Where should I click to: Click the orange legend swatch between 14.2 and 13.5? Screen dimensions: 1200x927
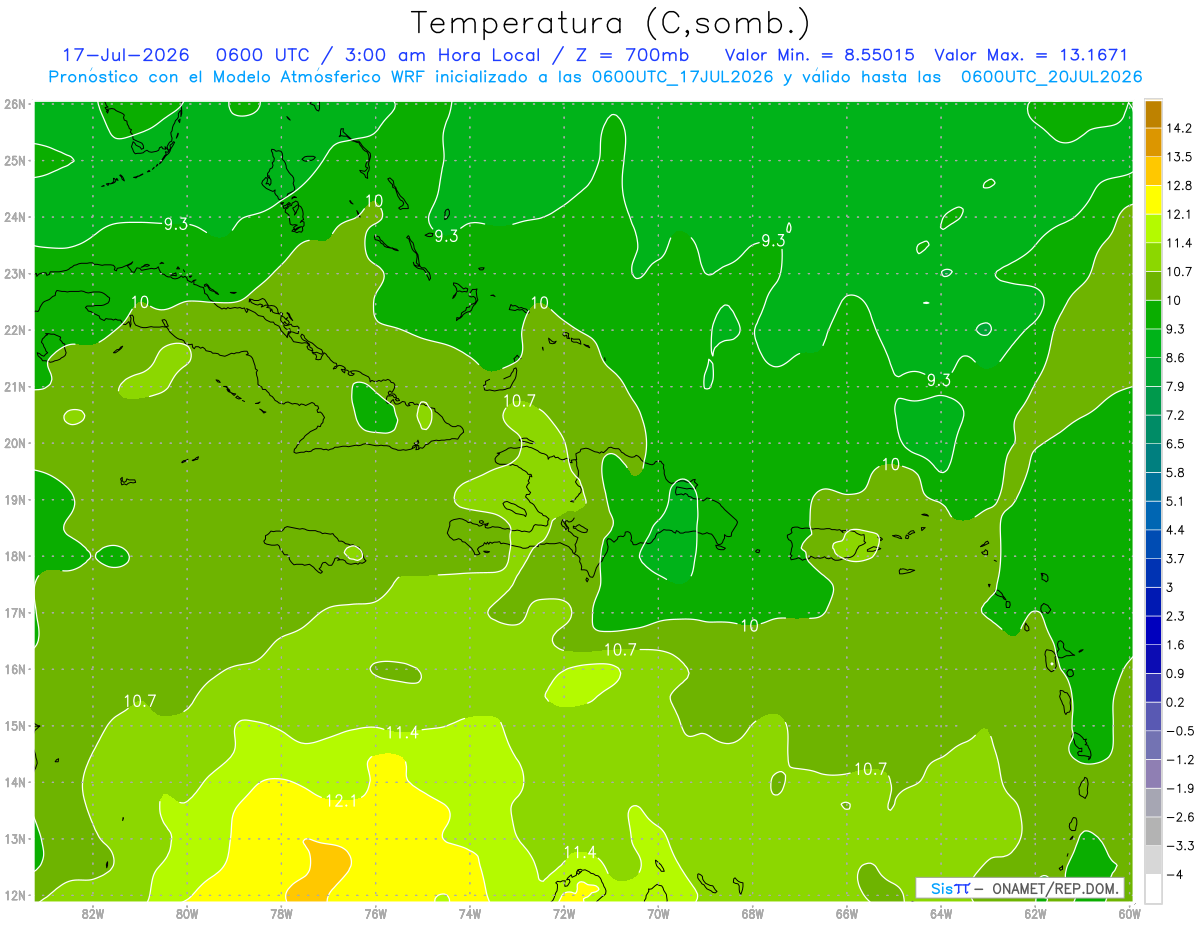(x=1153, y=142)
